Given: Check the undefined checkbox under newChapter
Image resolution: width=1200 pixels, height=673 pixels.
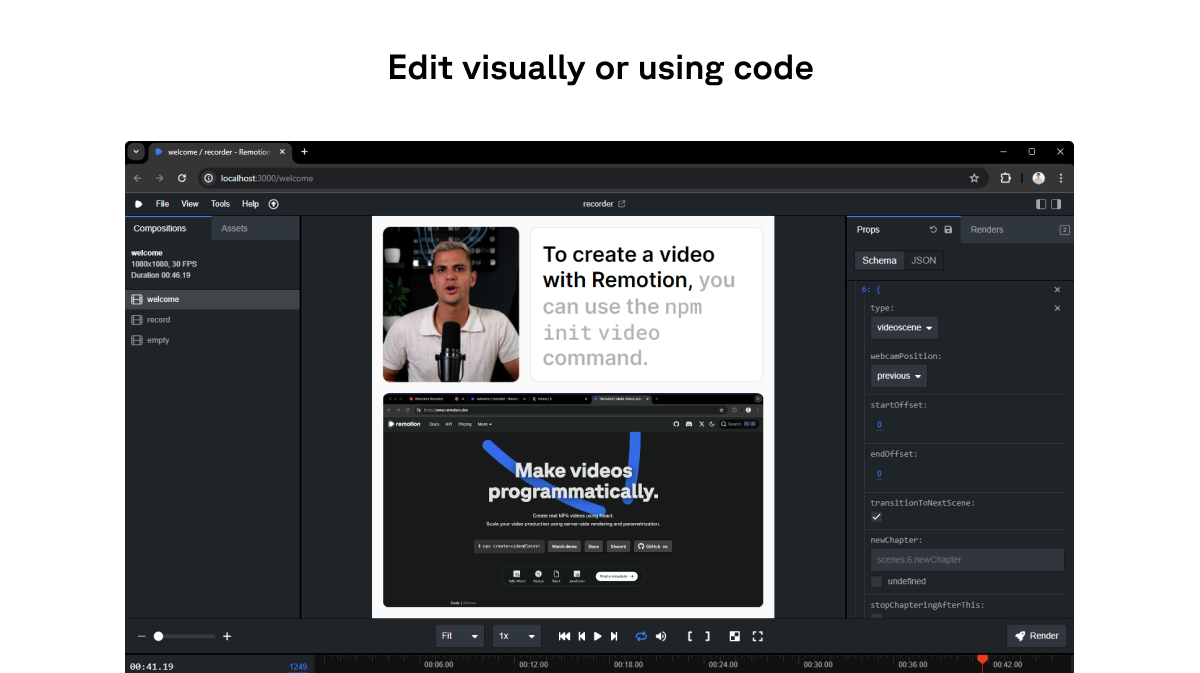Looking at the screenshot, I should click(876, 581).
